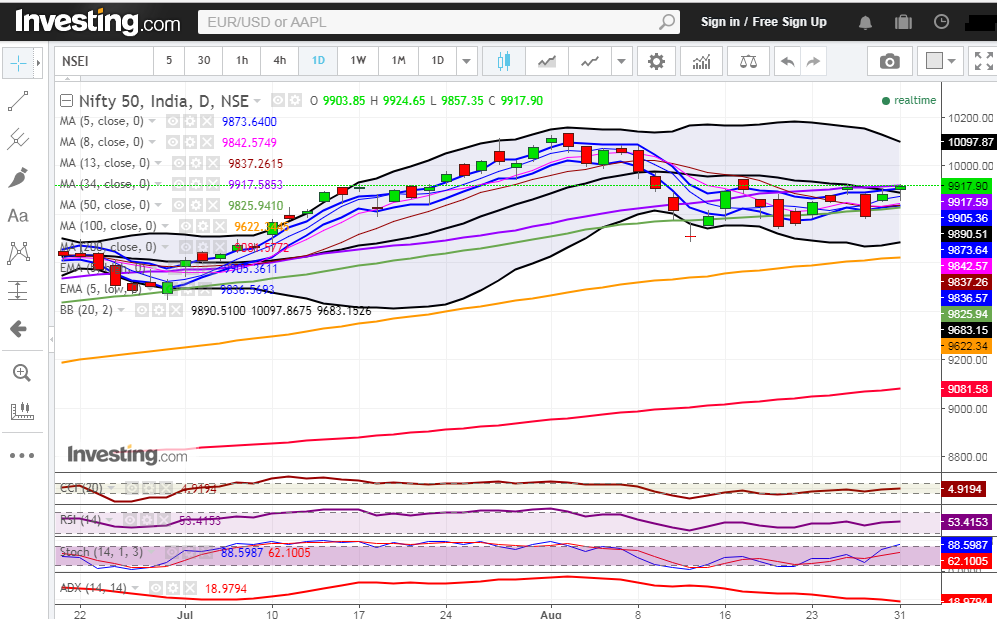
Task: Hide the MA (5, close, 0) indicator
Action: (173, 121)
